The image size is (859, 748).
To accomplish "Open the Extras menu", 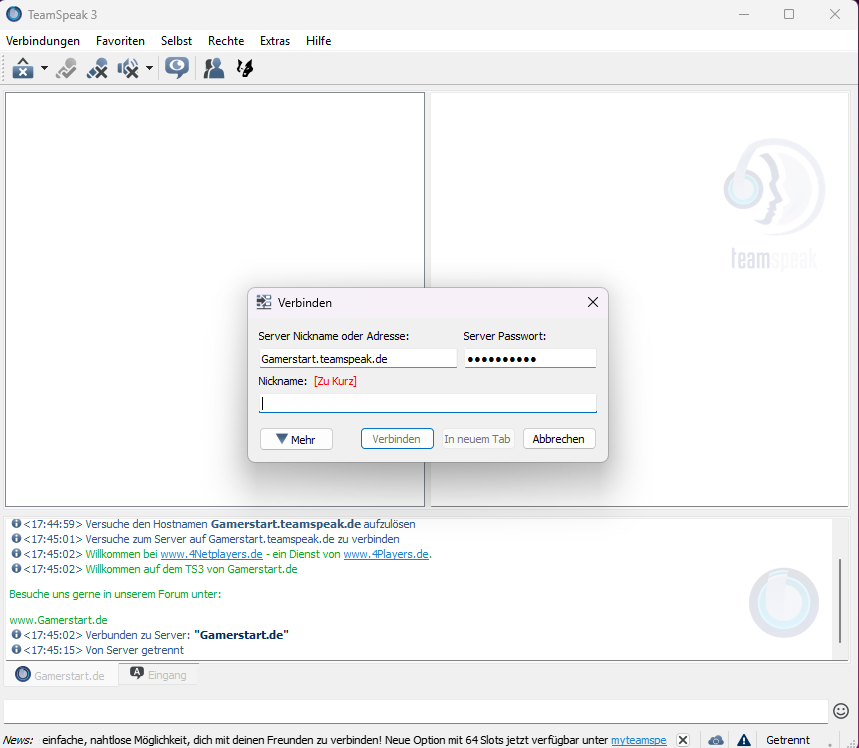I will click(x=274, y=41).
